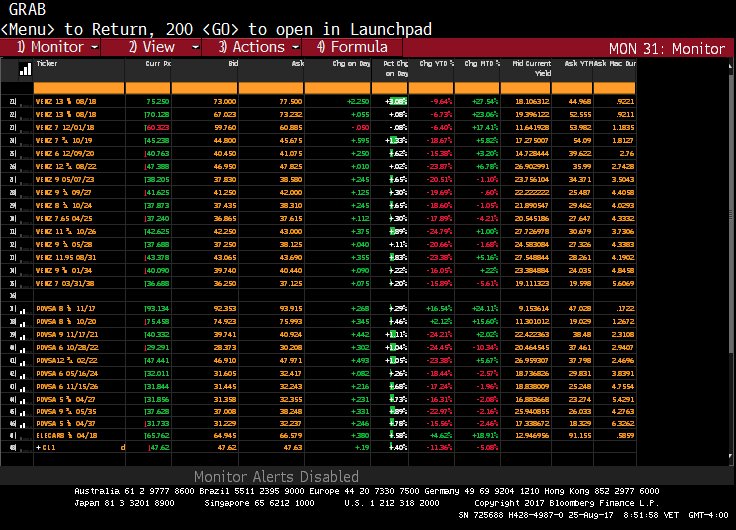736x530 pixels.
Task: Open chart icon for PDVSA 12 ¾ 02/22 row
Action: pos(23,362)
